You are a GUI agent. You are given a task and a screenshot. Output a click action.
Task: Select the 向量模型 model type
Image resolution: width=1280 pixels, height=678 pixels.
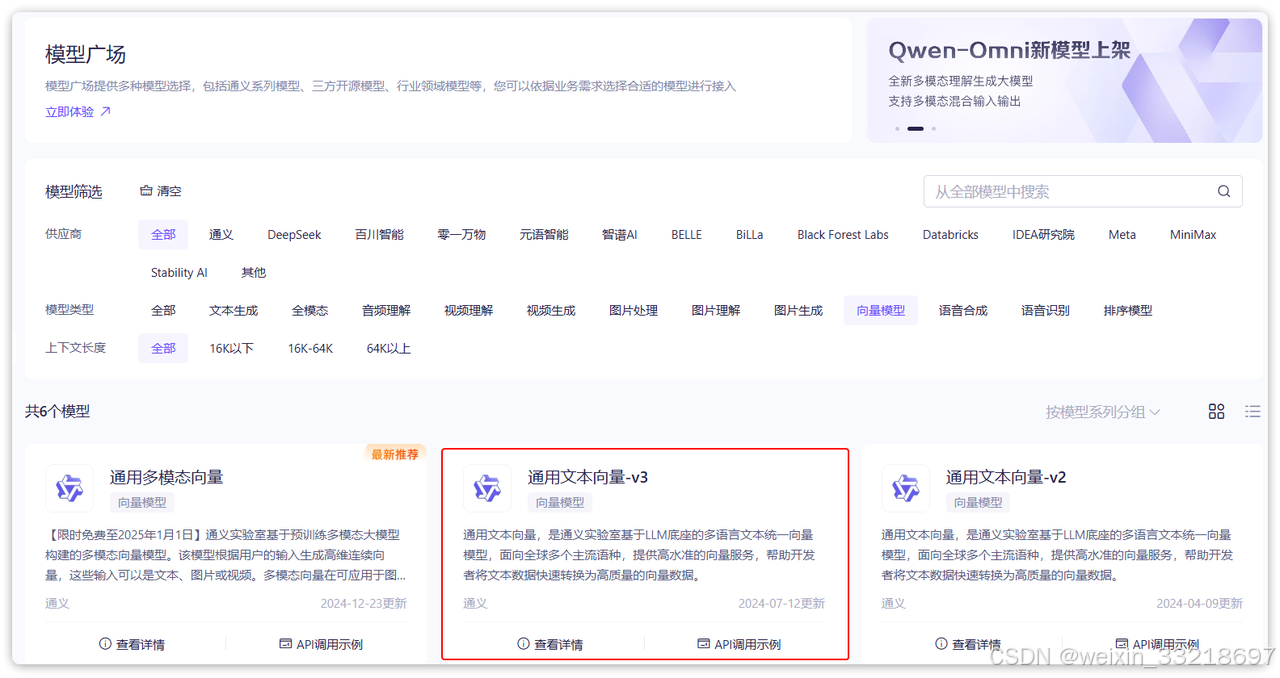pyautogui.click(x=880, y=310)
